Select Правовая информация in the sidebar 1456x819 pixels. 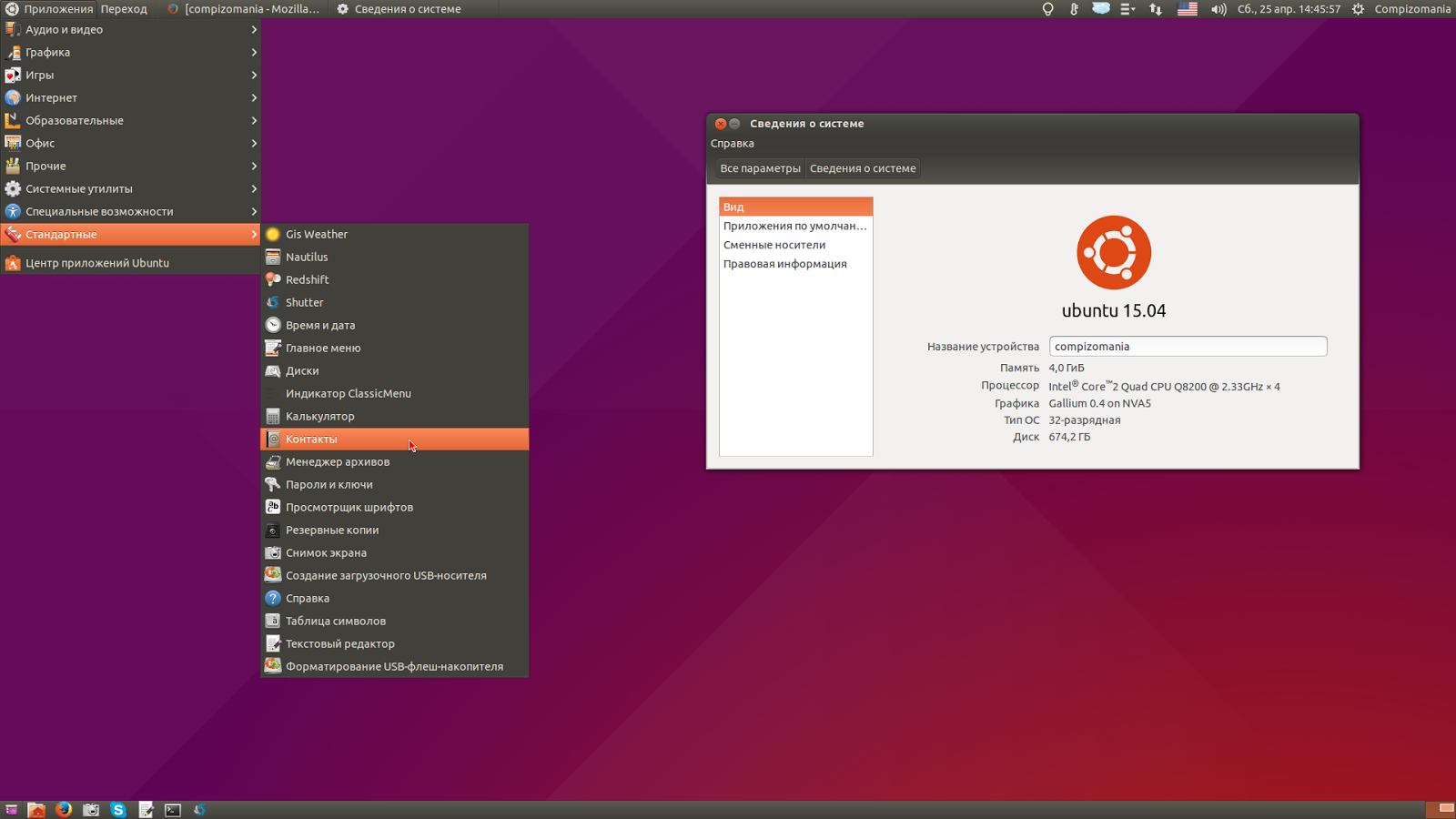[787, 263]
